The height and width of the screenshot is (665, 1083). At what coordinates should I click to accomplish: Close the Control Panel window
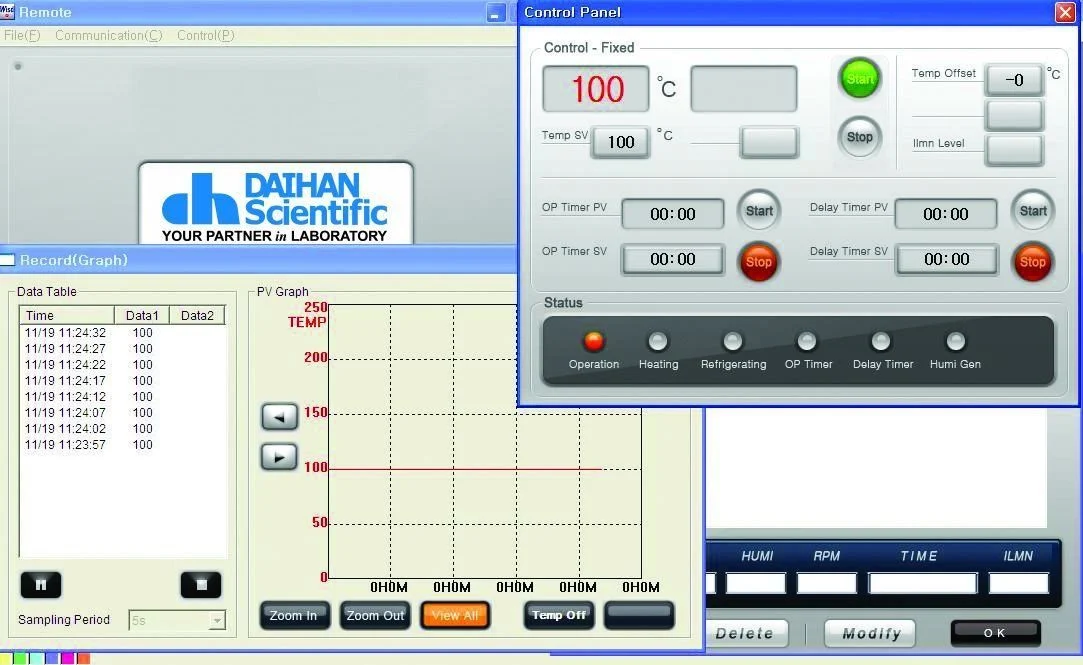coord(1065,12)
